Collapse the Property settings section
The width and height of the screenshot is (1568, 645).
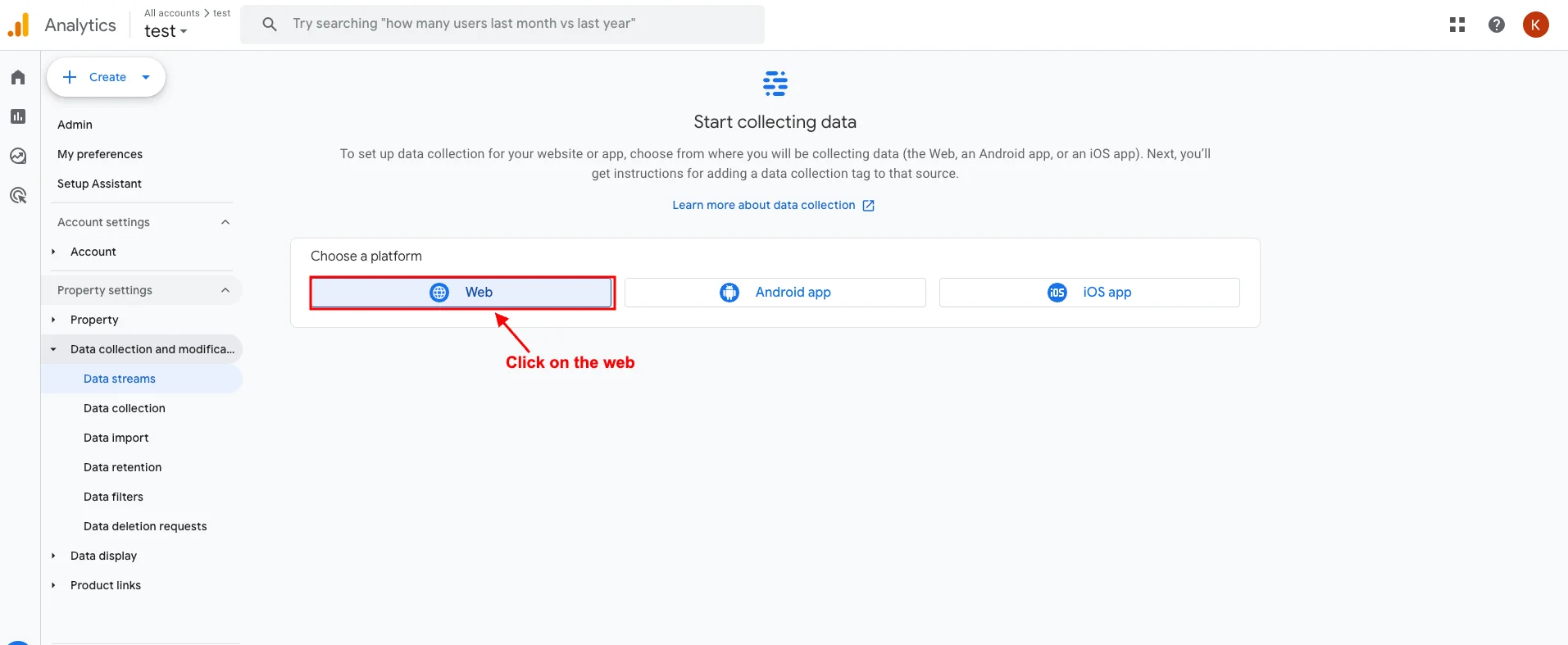pyautogui.click(x=225, y=290)
